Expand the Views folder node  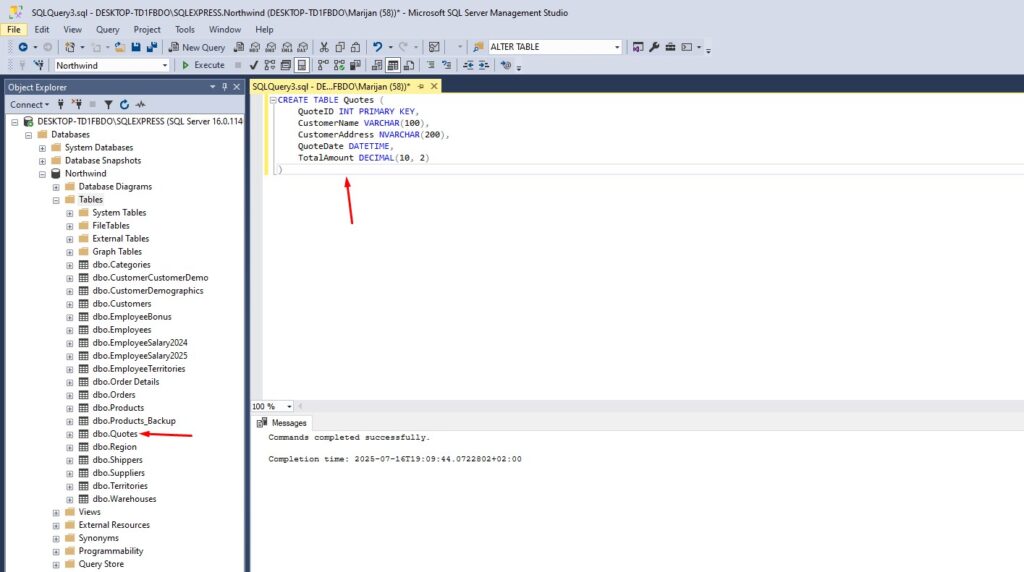click(56, 513)
